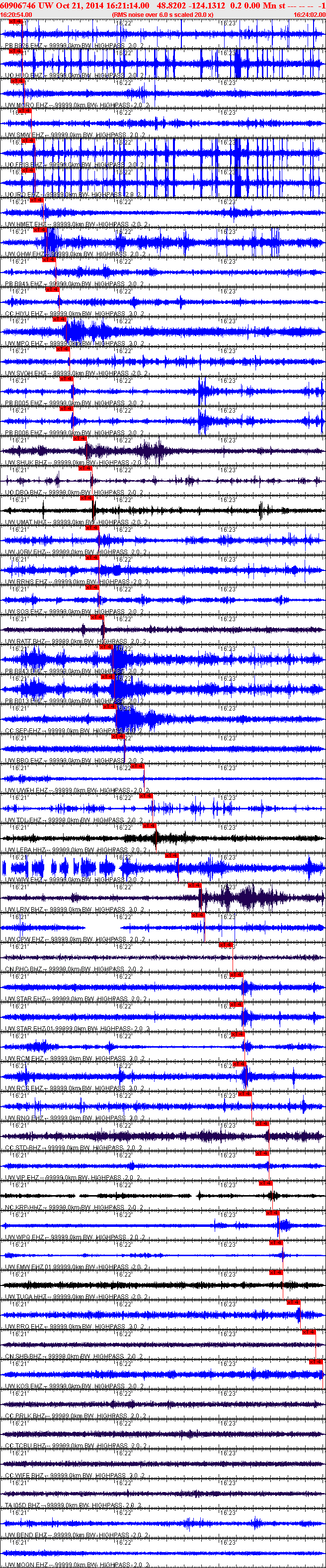Click the end time 16:24:02.00 label
The width and height of the screenshot is (326, 1568).
click(x=309, y=14)
